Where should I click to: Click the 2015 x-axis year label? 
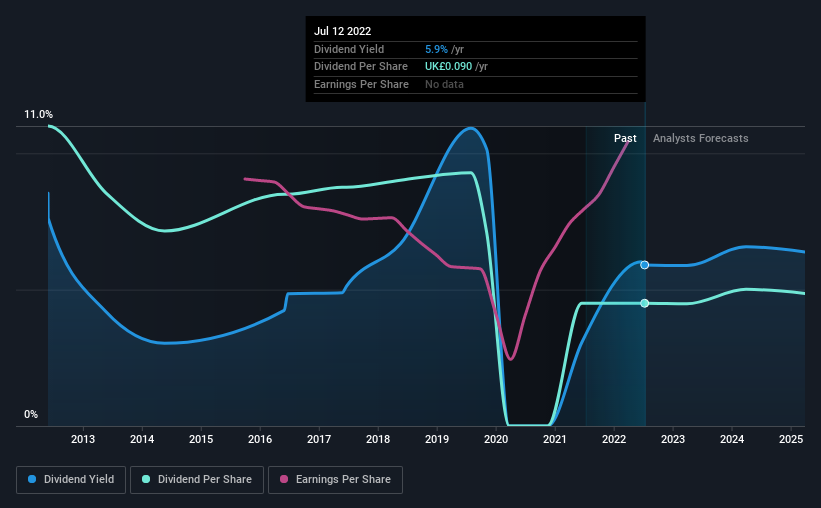(x=201, y=439)
